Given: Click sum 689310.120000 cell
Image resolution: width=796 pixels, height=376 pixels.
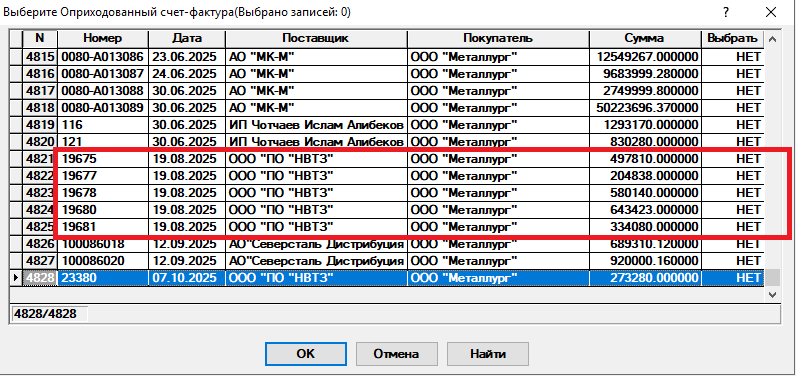Looking at the screenshot, I should pyautogui.click(x=645, y=244).
